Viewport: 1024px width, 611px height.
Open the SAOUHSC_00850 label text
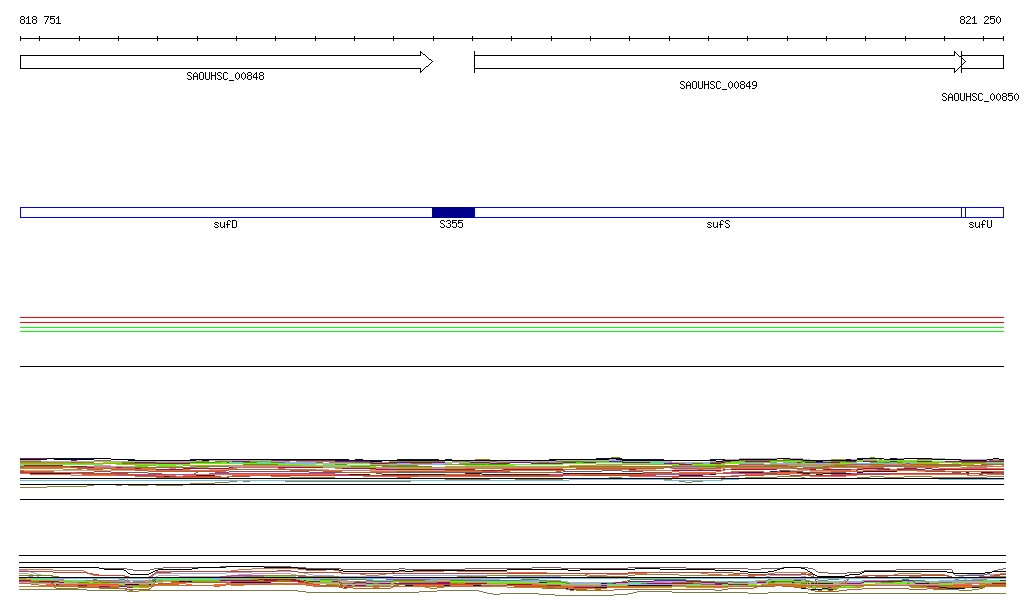[980, 97]
